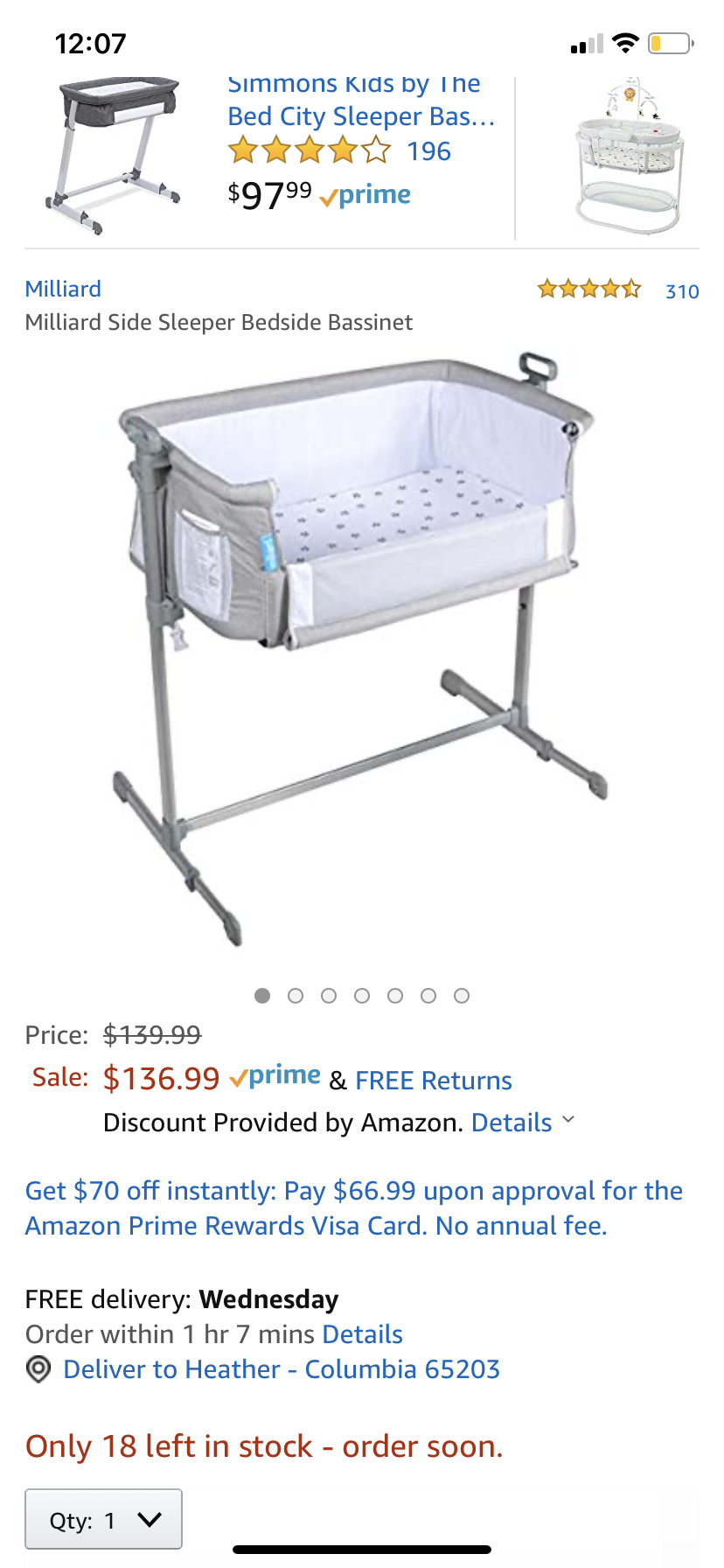Tap the Prime logo beside sale price
This screenshot has width=724, height=1568.
pyautogui.click(x=275, y=1076)
